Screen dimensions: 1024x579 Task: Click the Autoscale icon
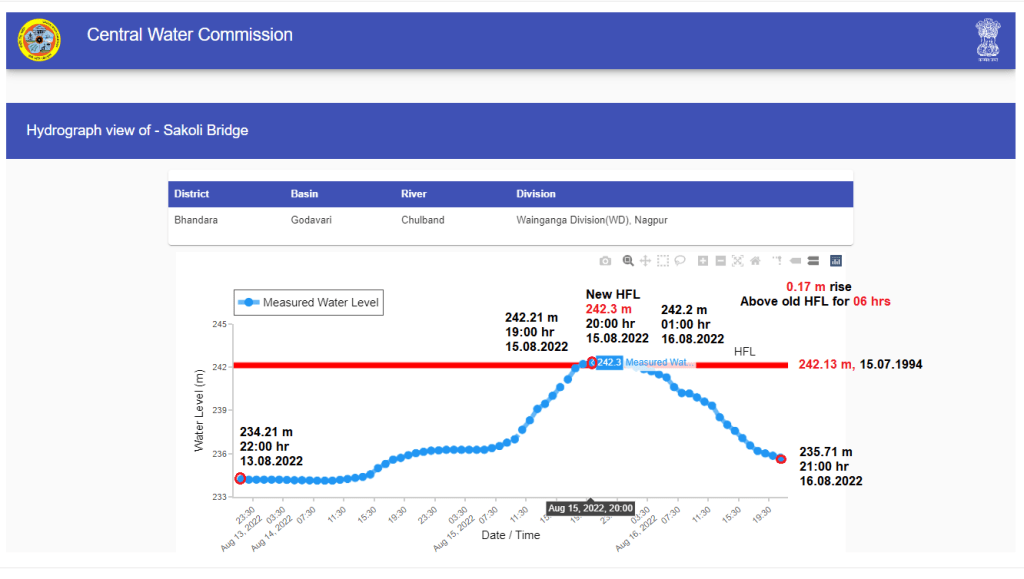(737, 261)
